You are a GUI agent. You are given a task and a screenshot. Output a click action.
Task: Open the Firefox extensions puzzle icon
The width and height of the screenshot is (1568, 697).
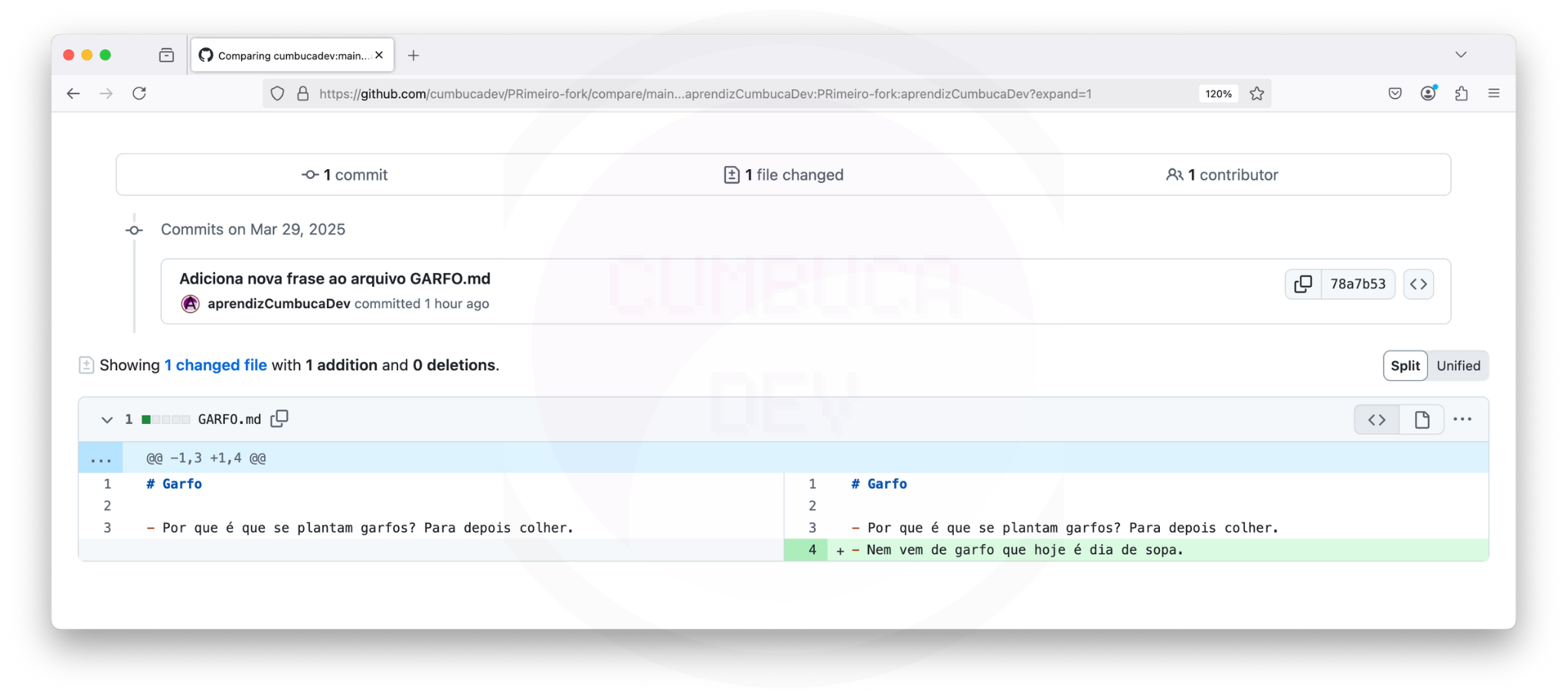coord(1461,93)
